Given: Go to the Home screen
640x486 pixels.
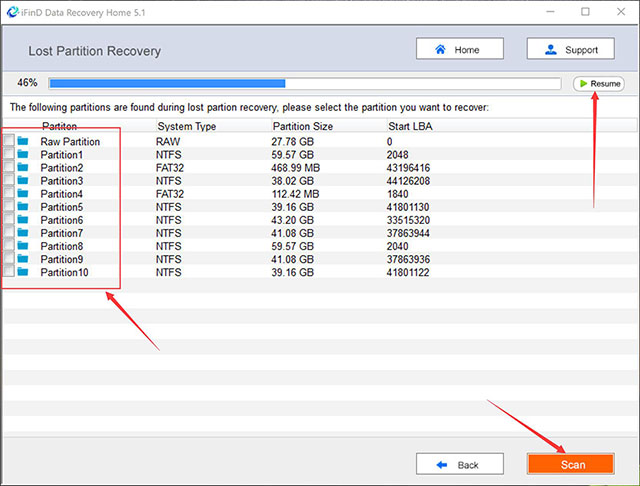Looking at the screenshot, I should point(460,49).
